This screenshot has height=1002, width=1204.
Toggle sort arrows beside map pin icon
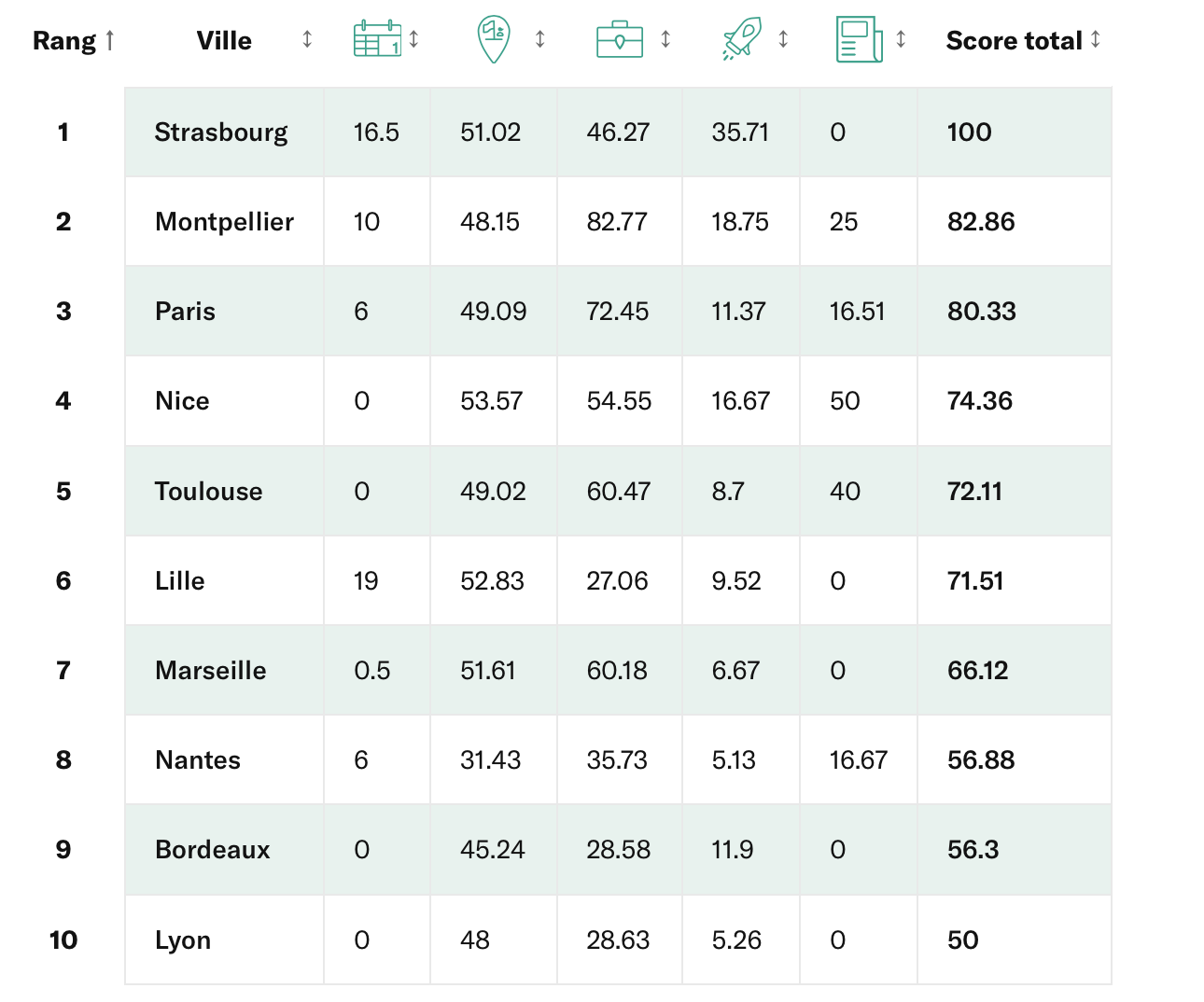coord(539,39)
